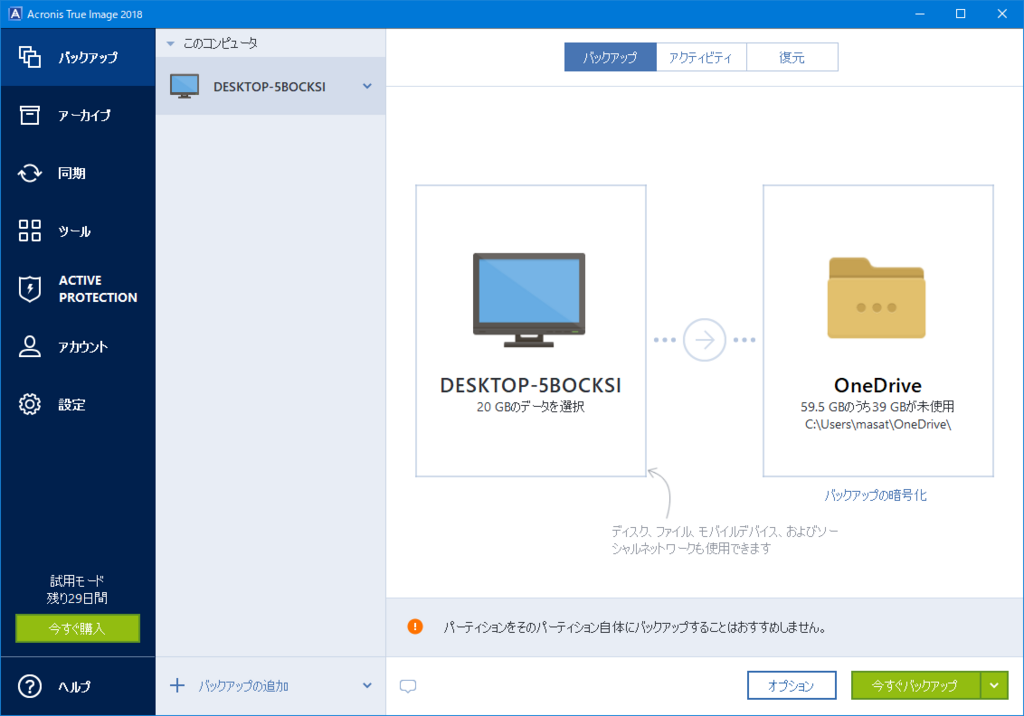This screenshot has height=716, width=1024.
Task: Select バックアップ in the left sidebar
Action: 88,57
